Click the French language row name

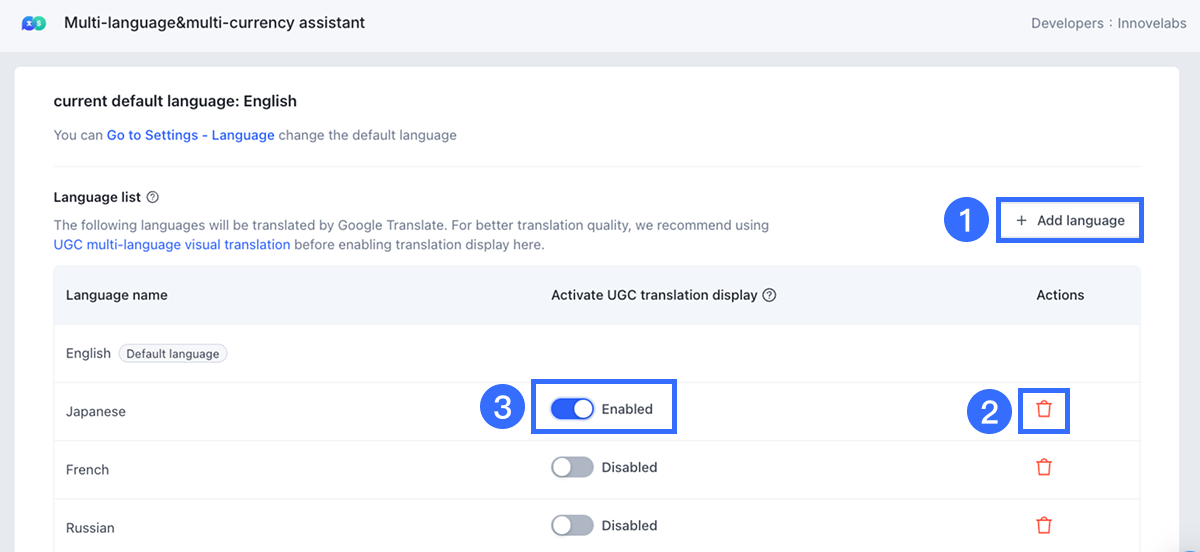coord(88,469)
